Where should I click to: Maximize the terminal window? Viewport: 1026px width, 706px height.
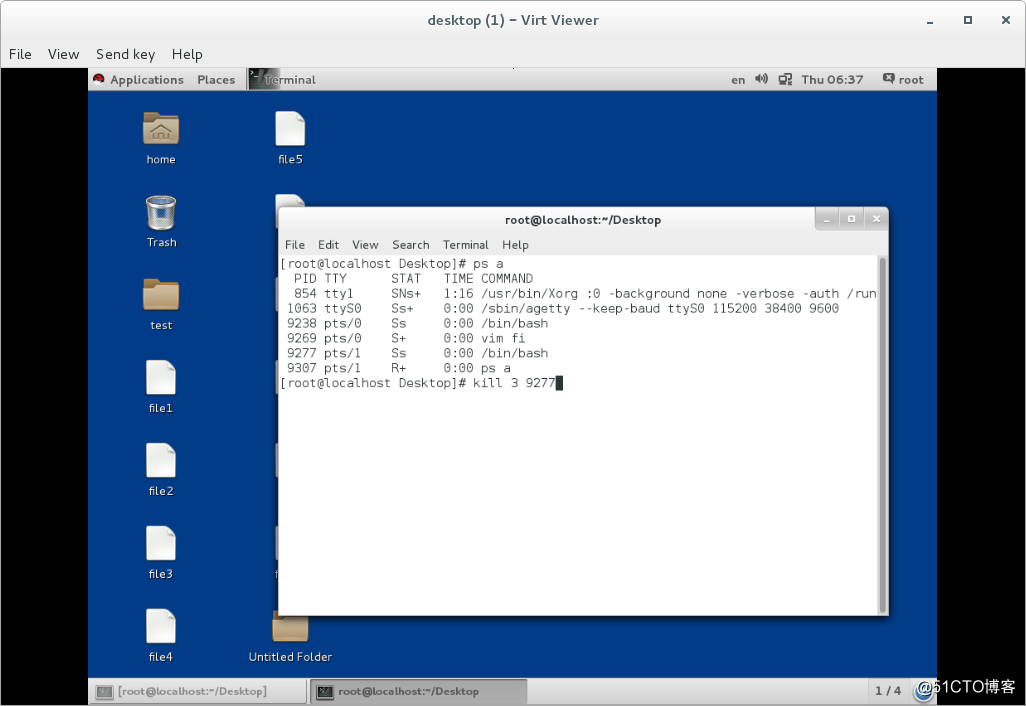point(851,219)
